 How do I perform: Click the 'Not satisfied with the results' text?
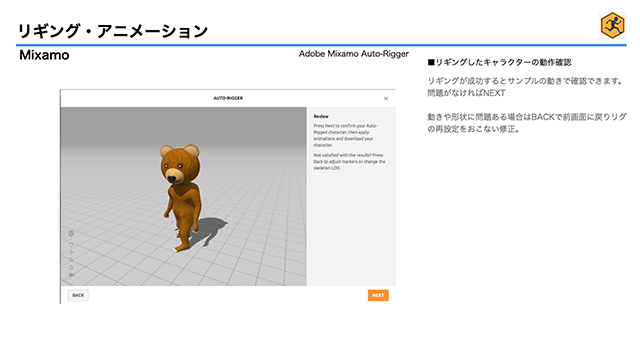tap(349, 162)
